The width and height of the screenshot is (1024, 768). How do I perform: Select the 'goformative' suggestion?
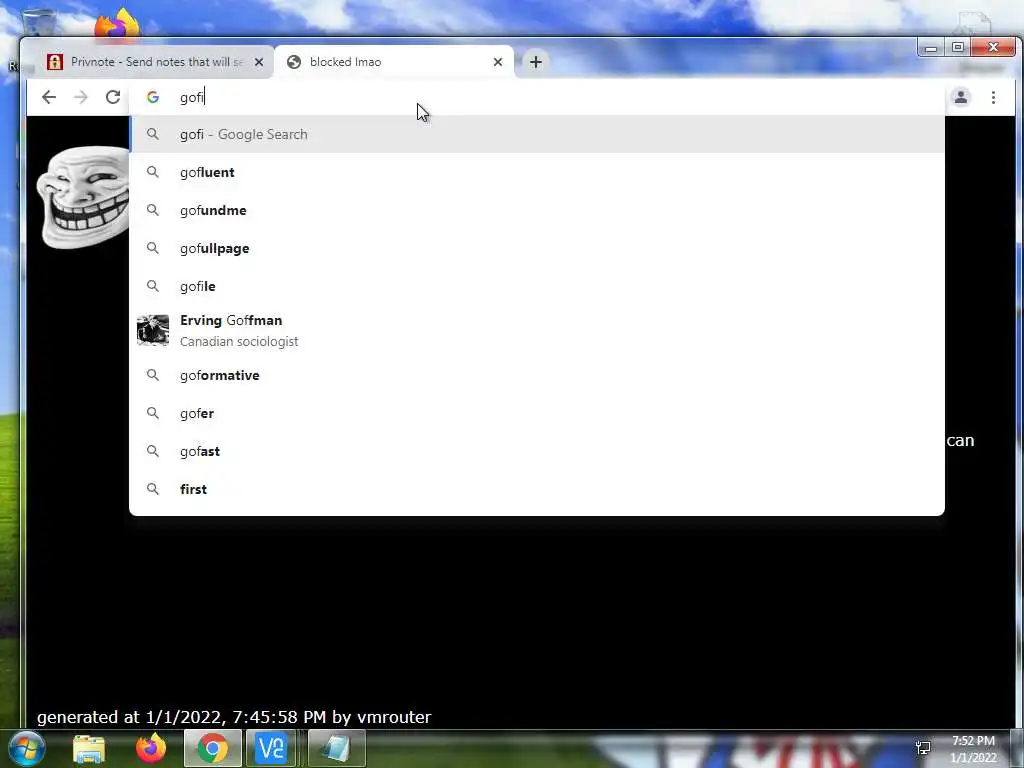[x=537, y=376]
